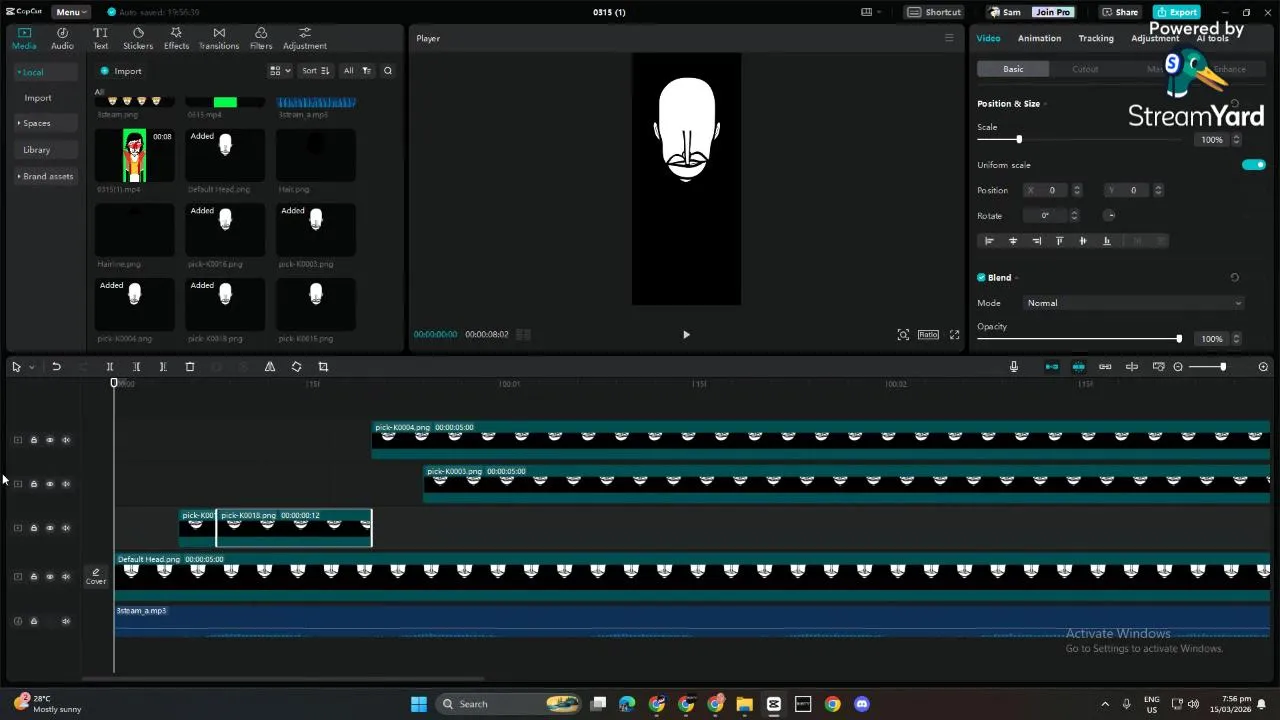1280x720 pixels.
Task: Click the Export button
Action: 1177,12
